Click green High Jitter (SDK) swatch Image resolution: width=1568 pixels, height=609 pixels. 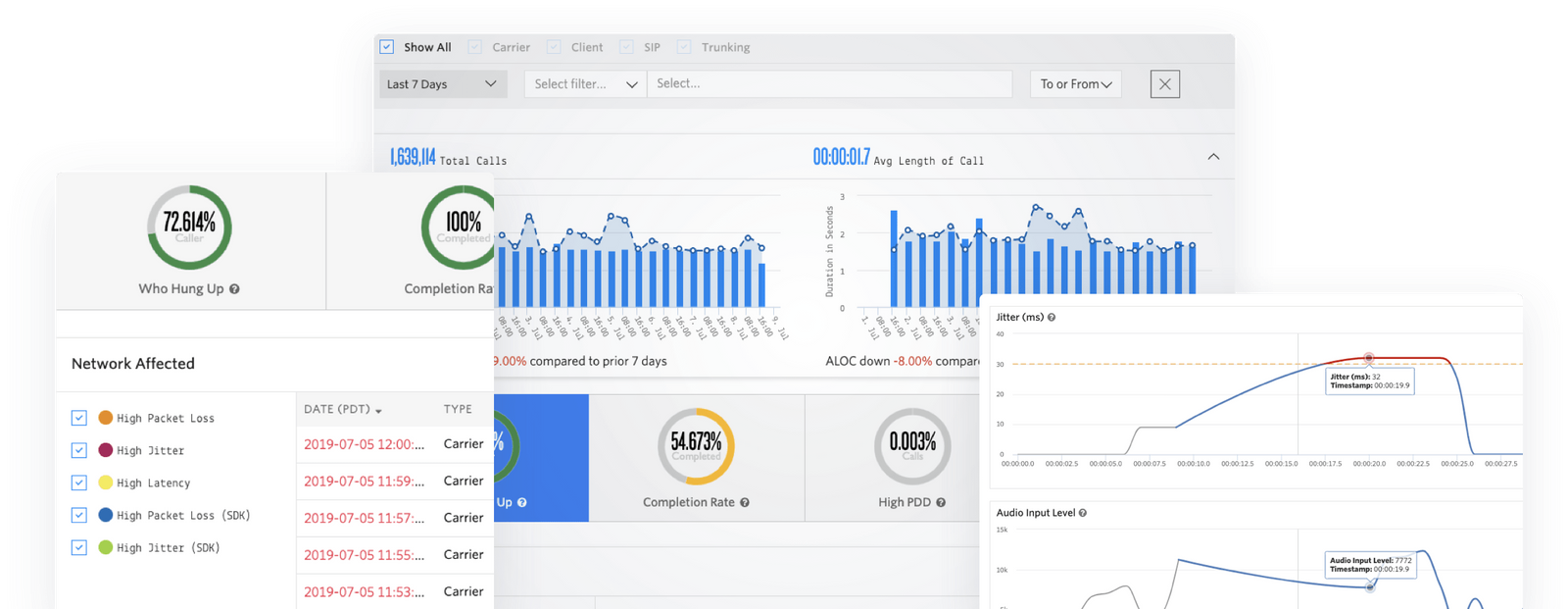click(x=105, y=547)
